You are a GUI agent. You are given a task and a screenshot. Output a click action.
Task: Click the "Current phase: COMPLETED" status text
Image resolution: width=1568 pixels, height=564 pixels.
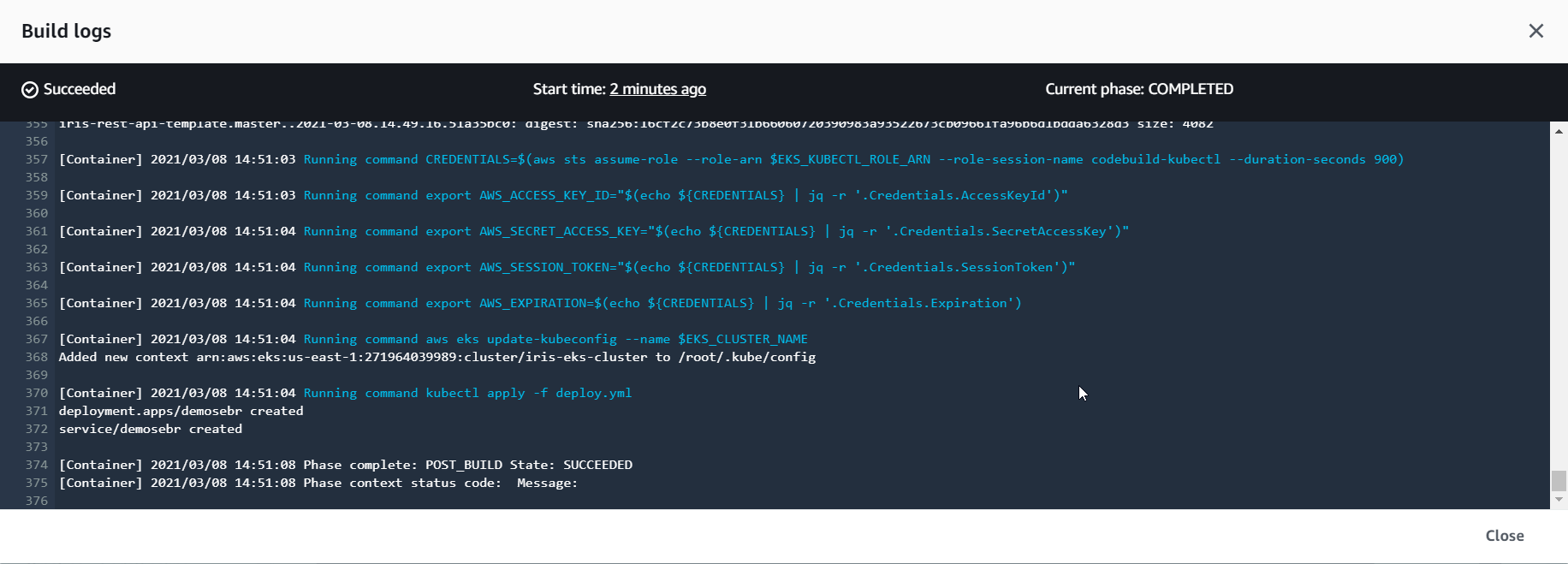[1138, 89]
